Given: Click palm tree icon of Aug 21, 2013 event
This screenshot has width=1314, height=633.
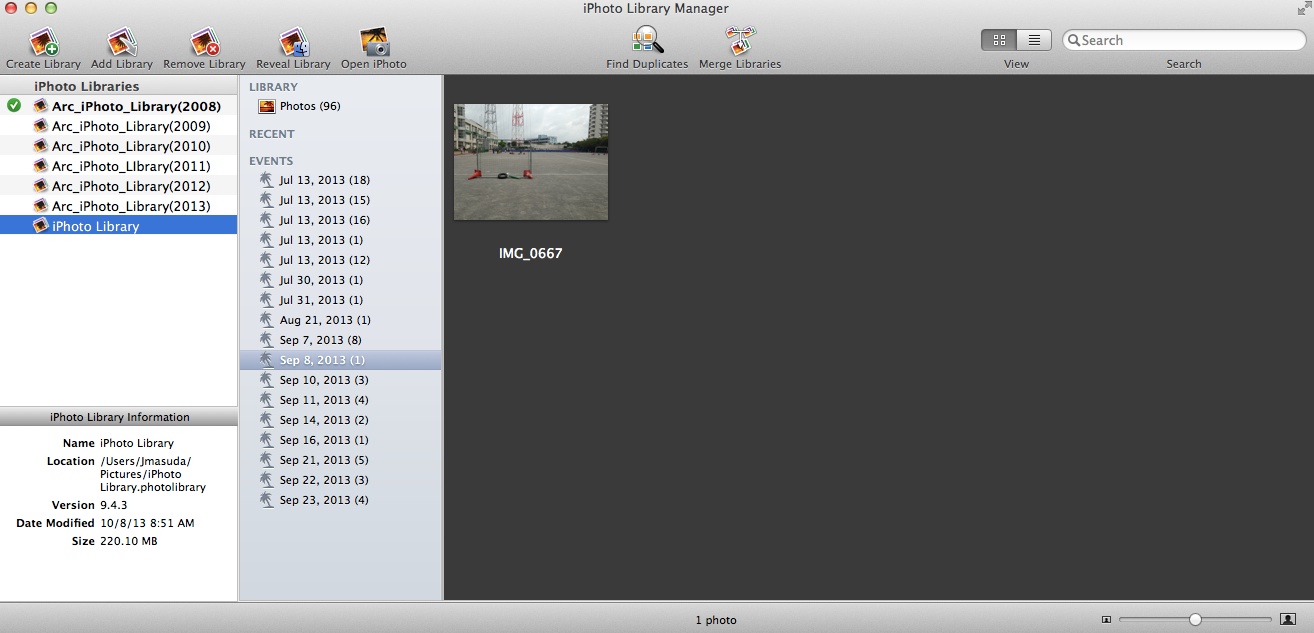Looking at the screenshot, I should (266, 320).
